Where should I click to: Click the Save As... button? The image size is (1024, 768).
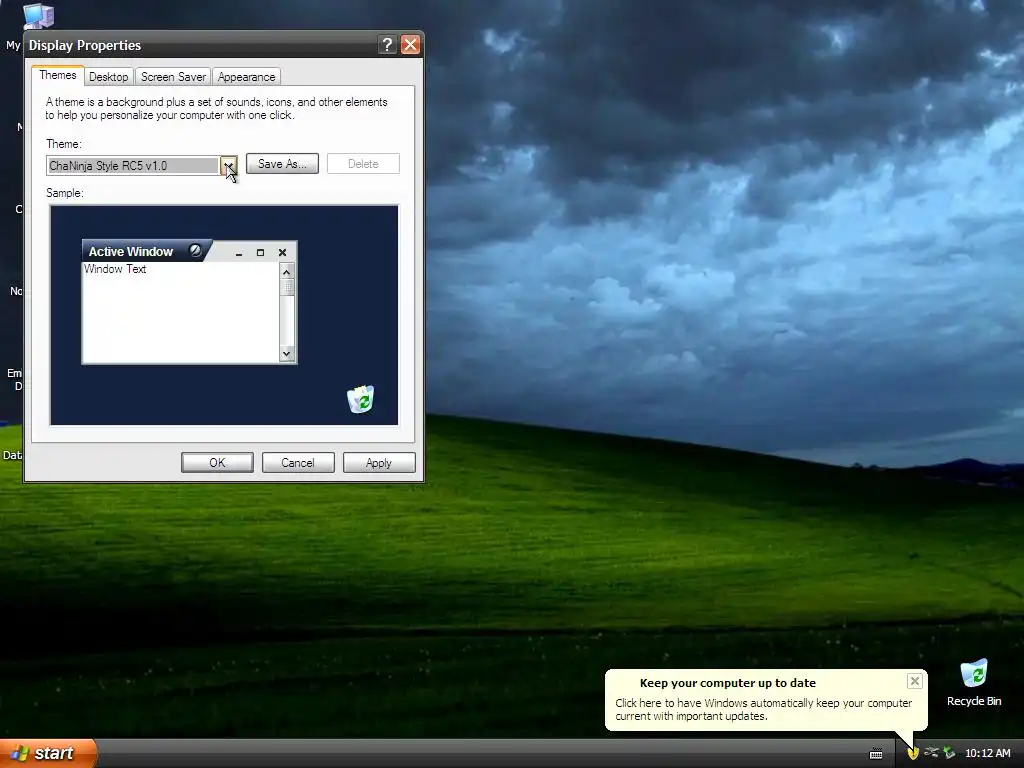coord(282,164)
